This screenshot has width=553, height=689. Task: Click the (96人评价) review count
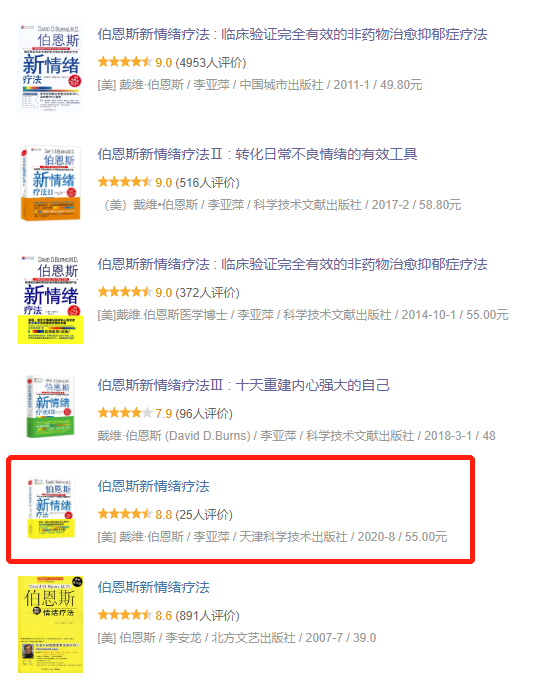[204, 413]
